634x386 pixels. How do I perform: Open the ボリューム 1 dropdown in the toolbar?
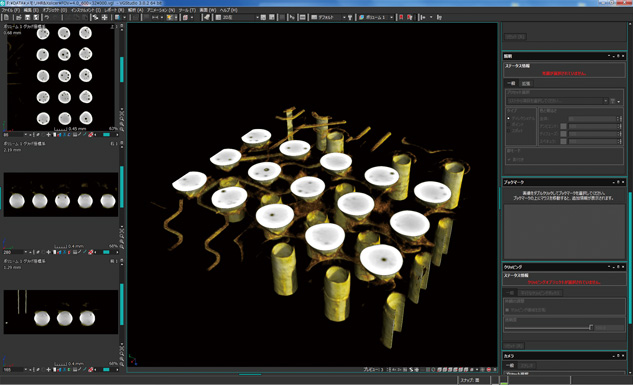[x=376, y=17]
